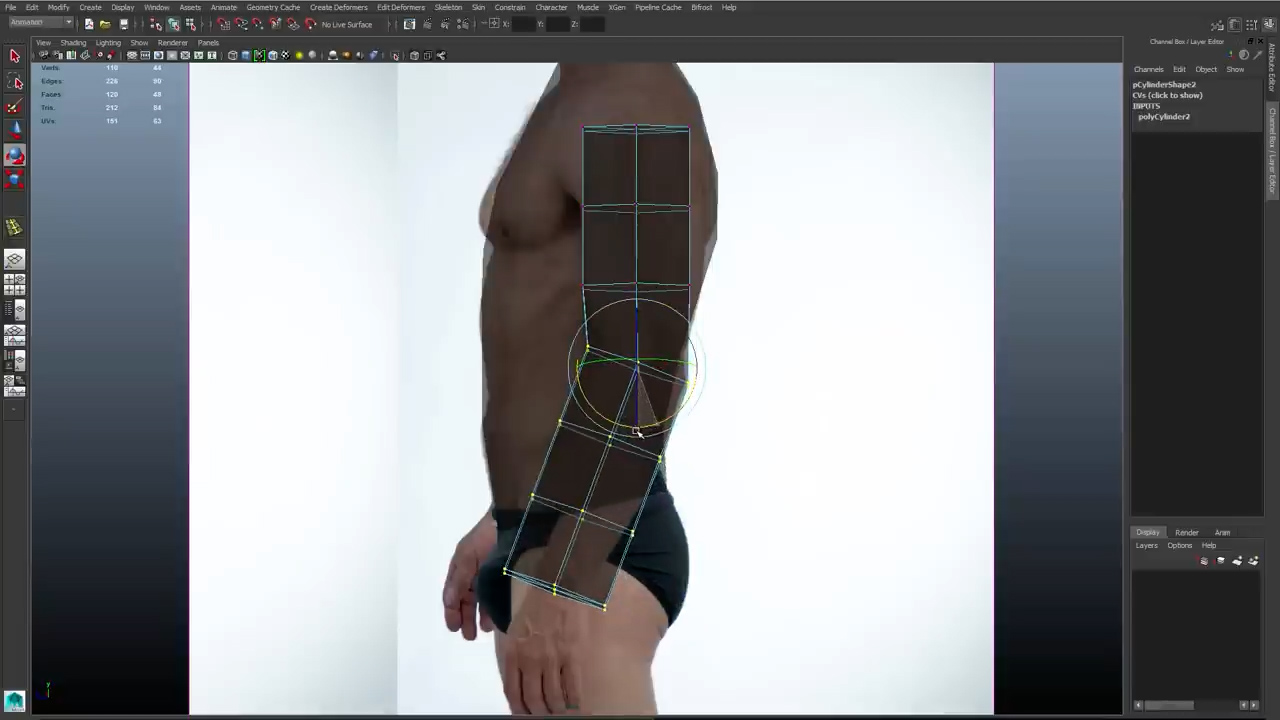Select the Scale tool
Screen dimensions: 1280x720
coord(14,179)
